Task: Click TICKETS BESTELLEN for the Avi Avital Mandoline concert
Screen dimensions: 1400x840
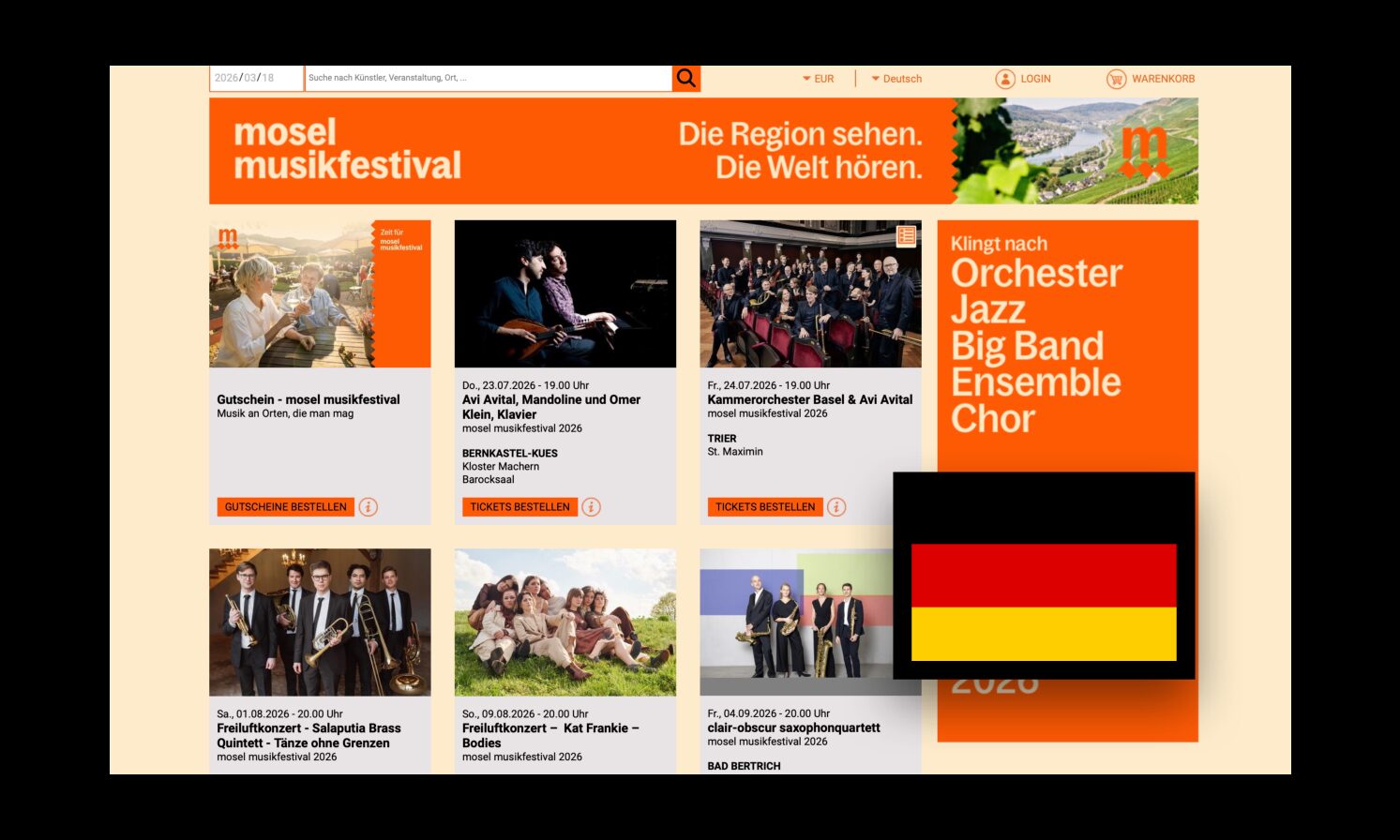Action: (x=519, y=507)
